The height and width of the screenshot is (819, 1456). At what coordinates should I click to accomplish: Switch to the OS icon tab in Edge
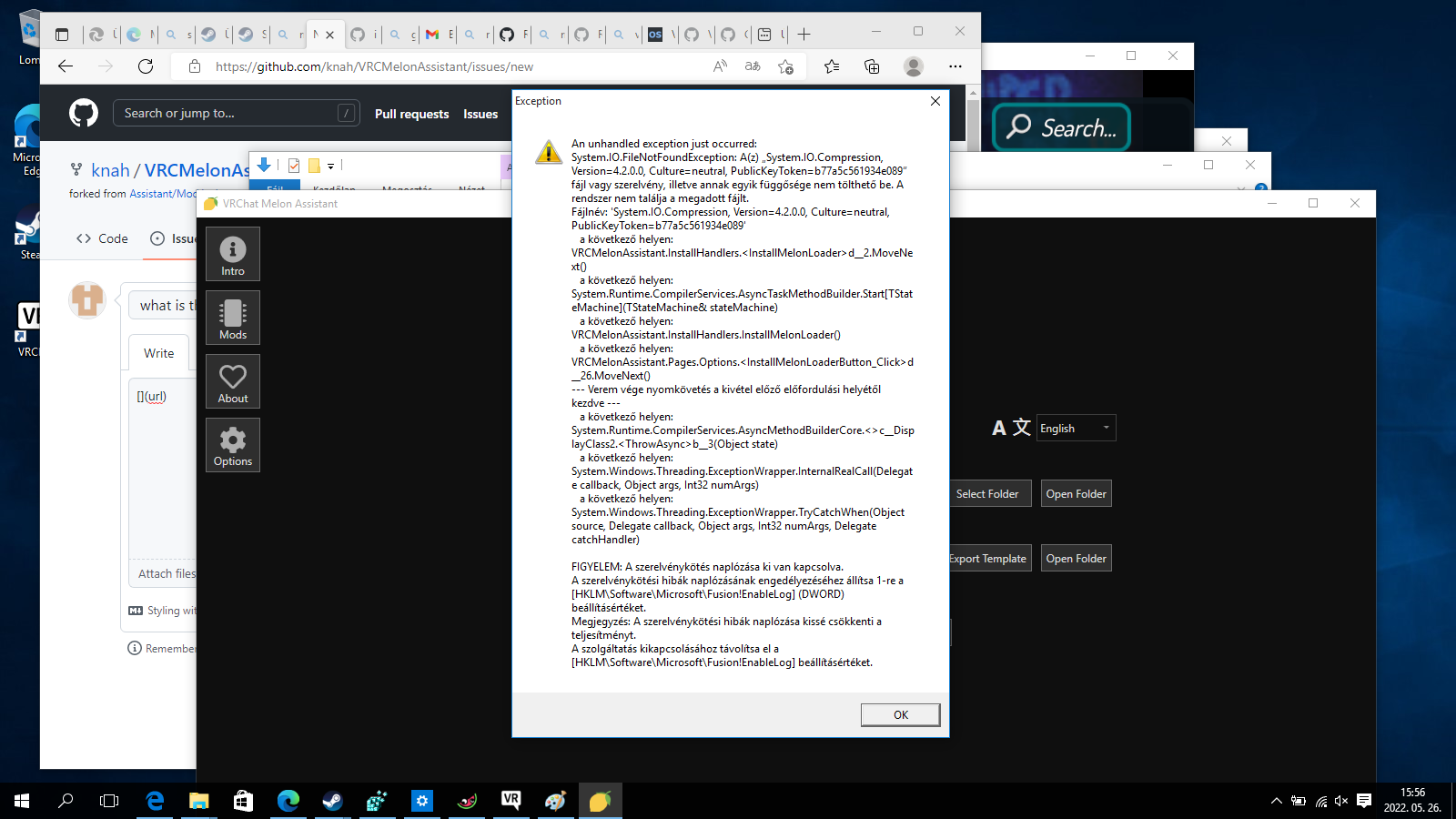pos(655,35)
